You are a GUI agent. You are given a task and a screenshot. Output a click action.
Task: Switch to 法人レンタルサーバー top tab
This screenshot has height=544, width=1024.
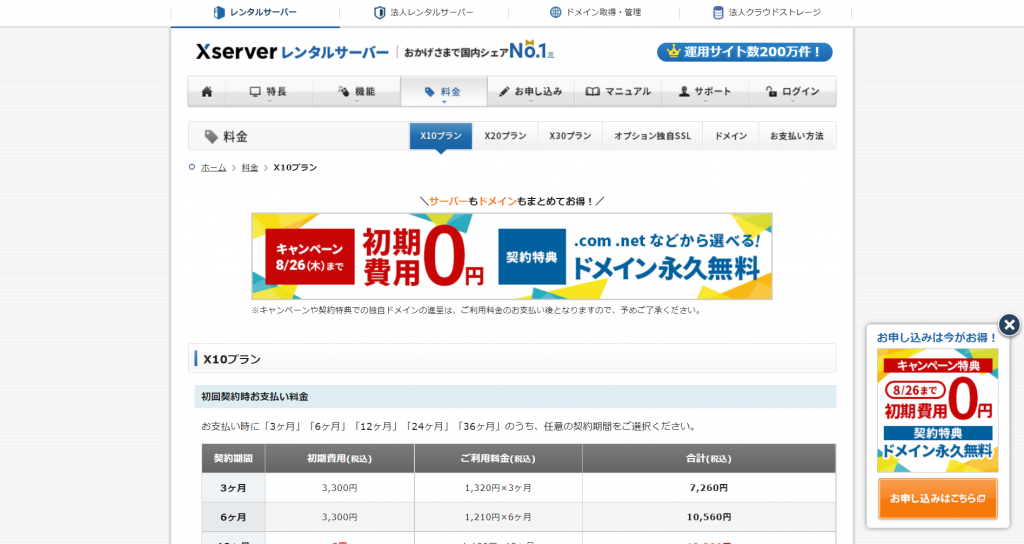click(x=424, y=12)
